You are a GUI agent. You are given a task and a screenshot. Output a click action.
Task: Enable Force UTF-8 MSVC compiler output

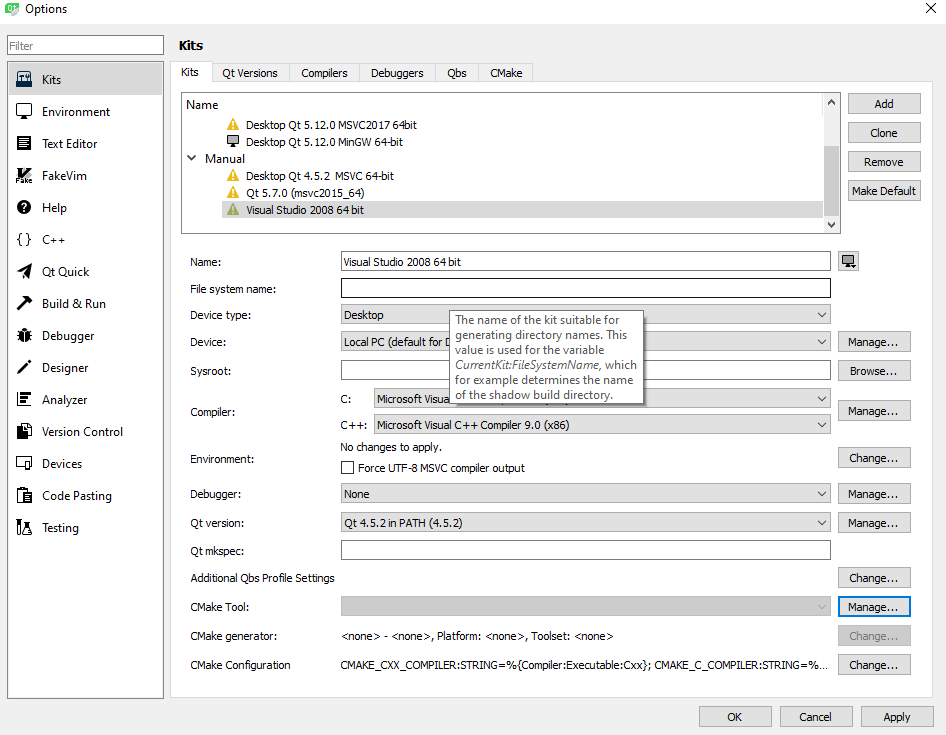click(348, 468)
